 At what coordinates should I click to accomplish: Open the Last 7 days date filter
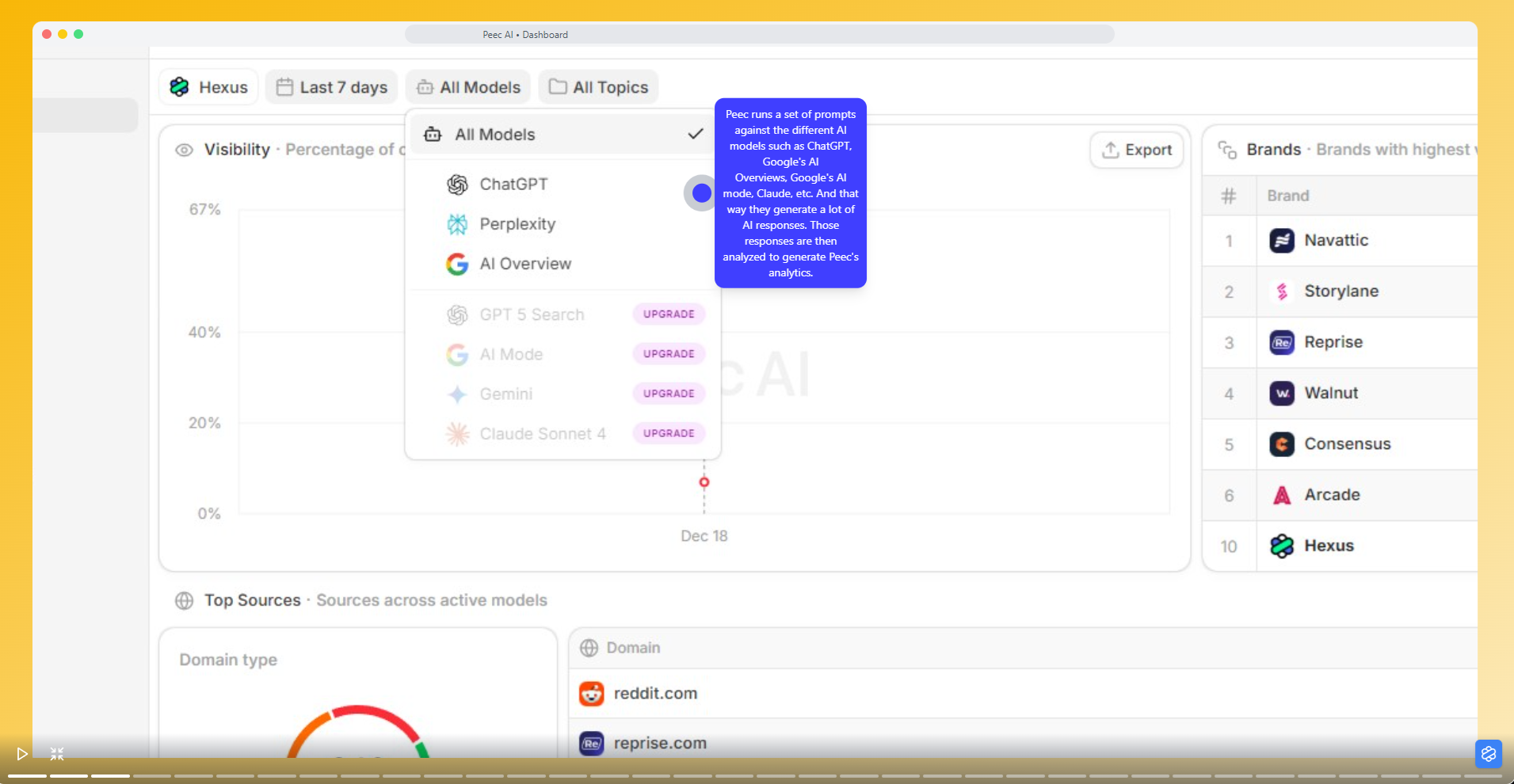pos(331,87)
